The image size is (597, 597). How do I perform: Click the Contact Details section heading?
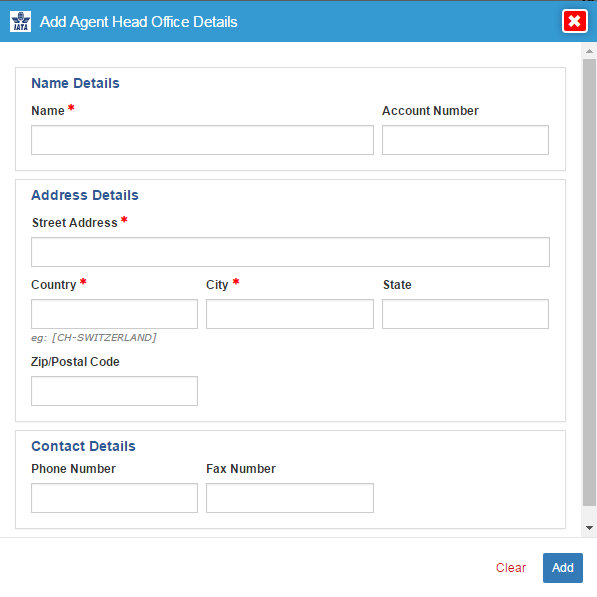pos(83,446)
